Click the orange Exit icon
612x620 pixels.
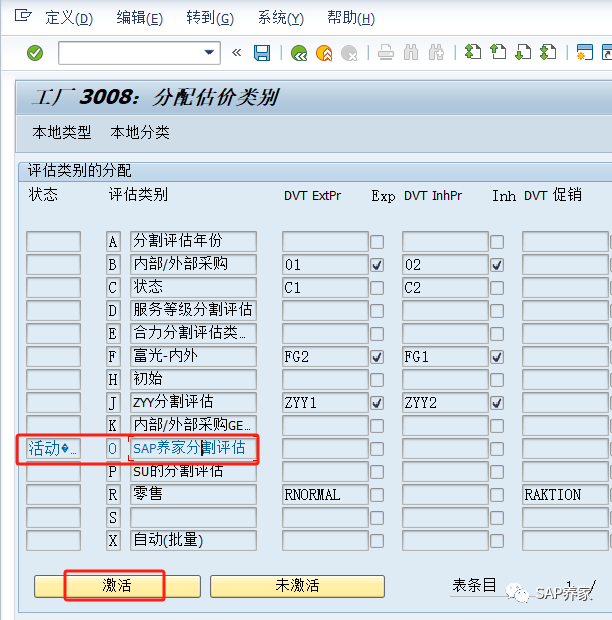click(x=324, y=53)
